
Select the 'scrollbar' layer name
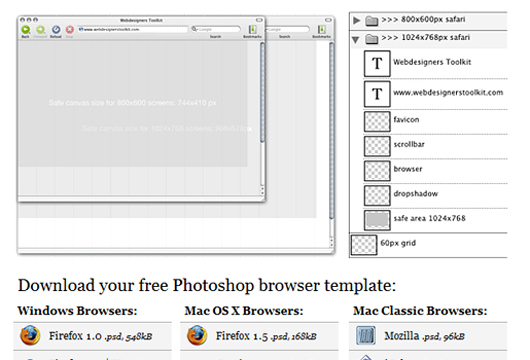(409, 144)
